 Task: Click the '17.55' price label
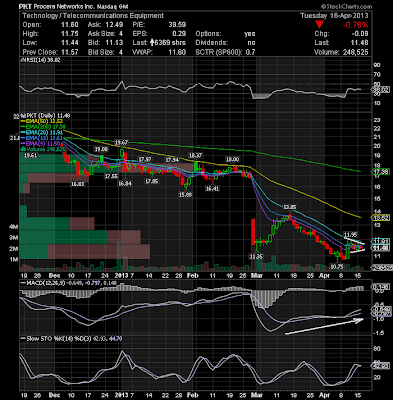[111, 176]
